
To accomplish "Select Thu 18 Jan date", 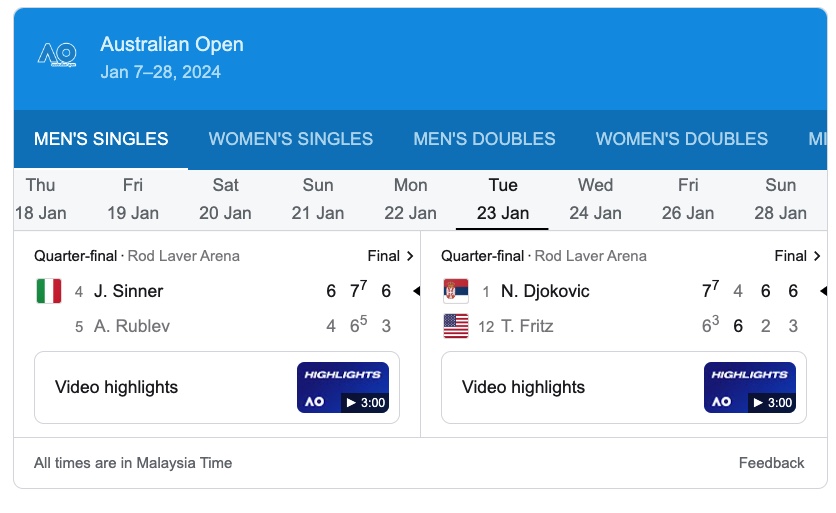I will 41,199.
